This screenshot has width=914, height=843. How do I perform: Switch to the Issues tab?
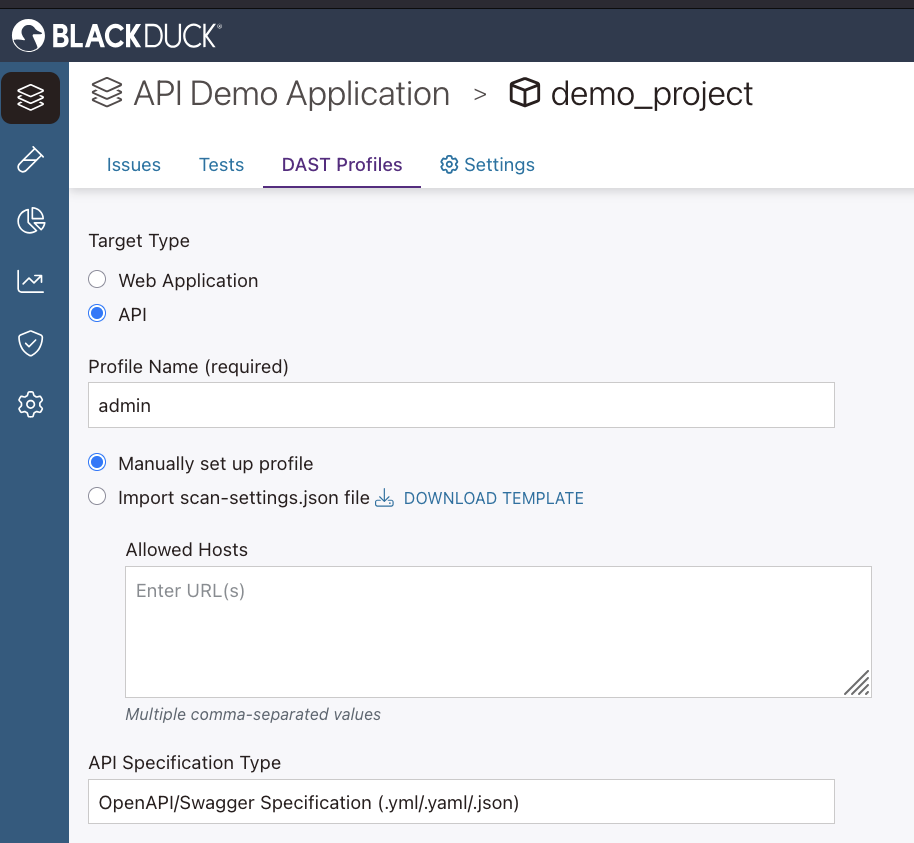(x=134, y=164)
